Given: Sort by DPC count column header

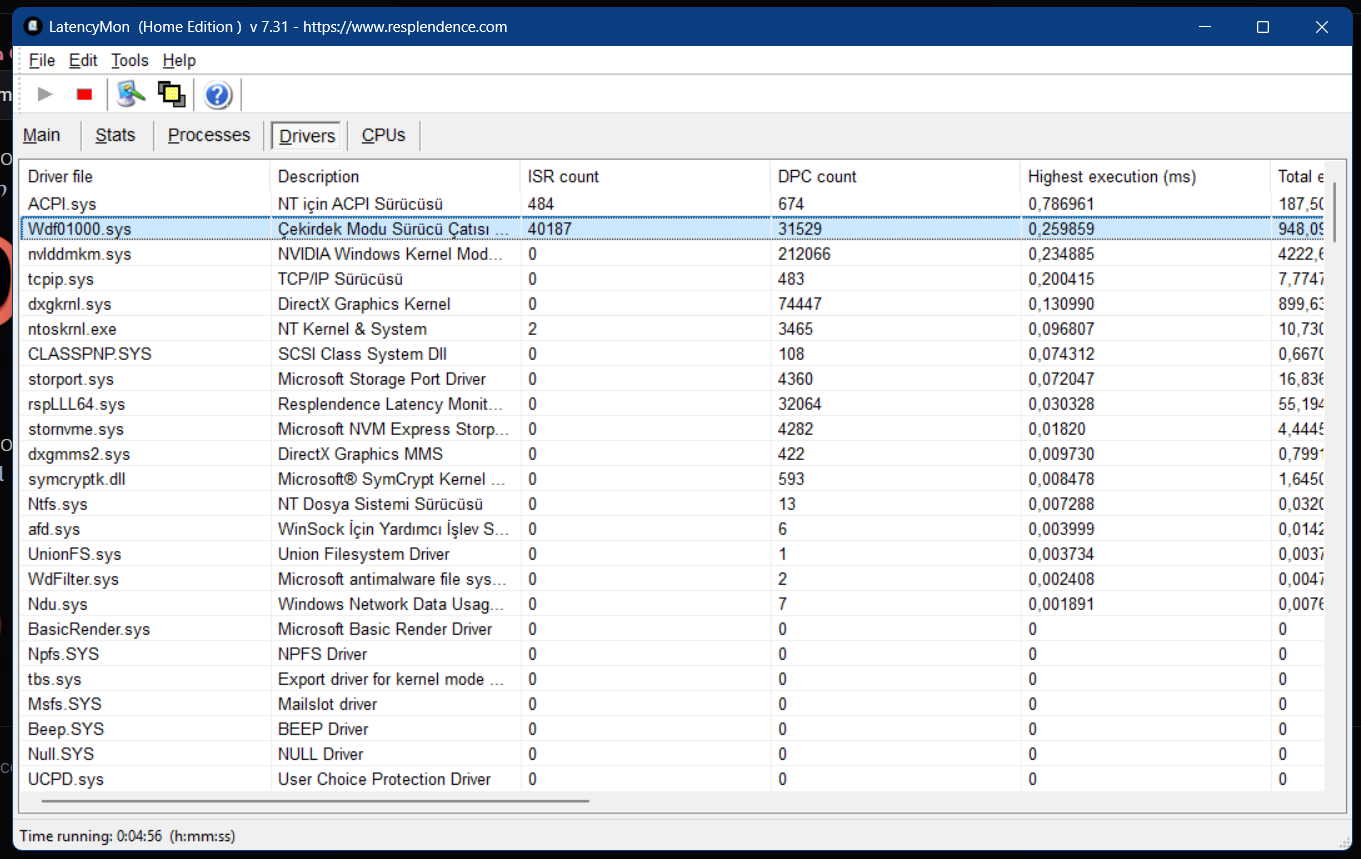Looking at the screenshot, I should [895, 176].
